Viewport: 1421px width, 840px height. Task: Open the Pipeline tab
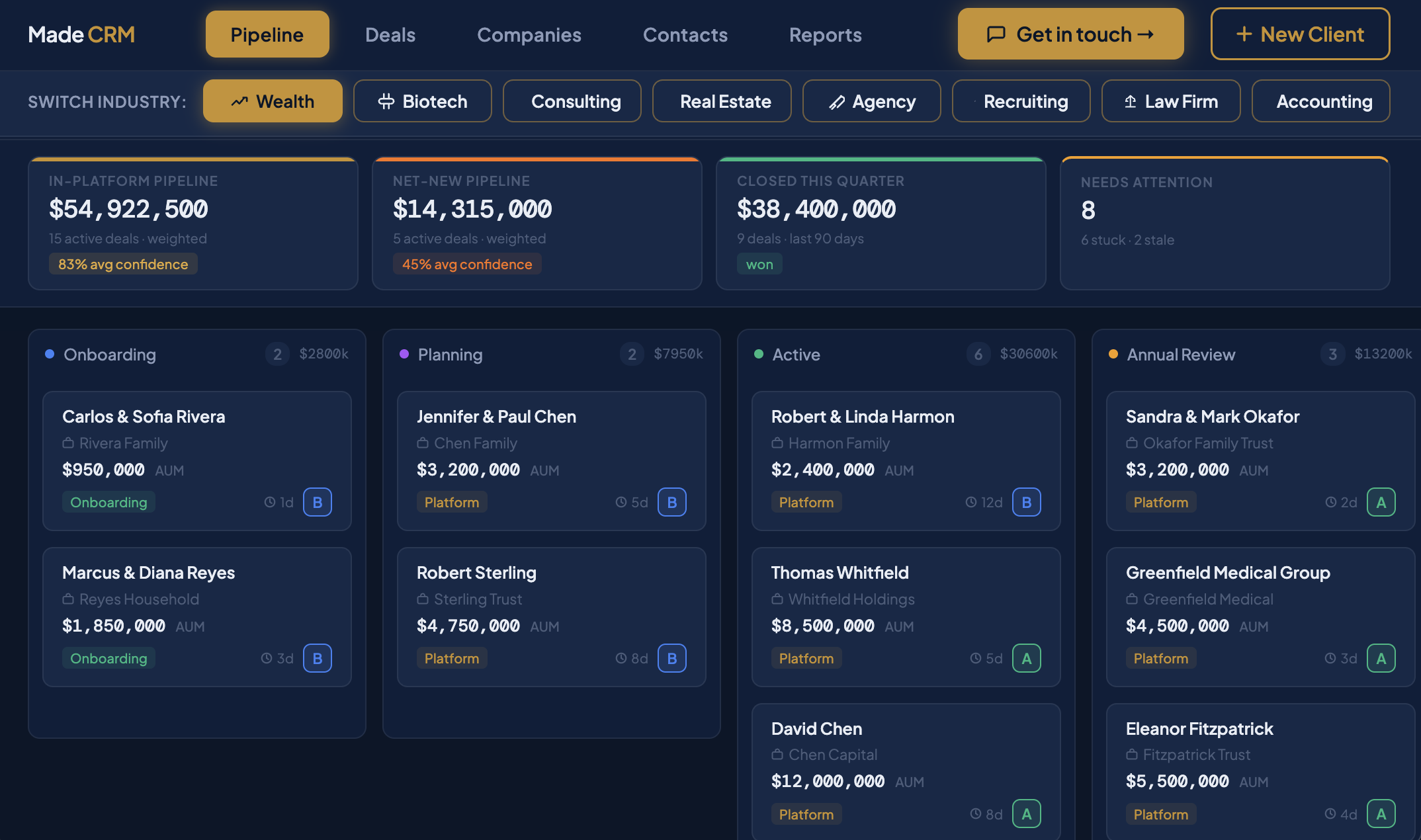(x=267, y=34)
